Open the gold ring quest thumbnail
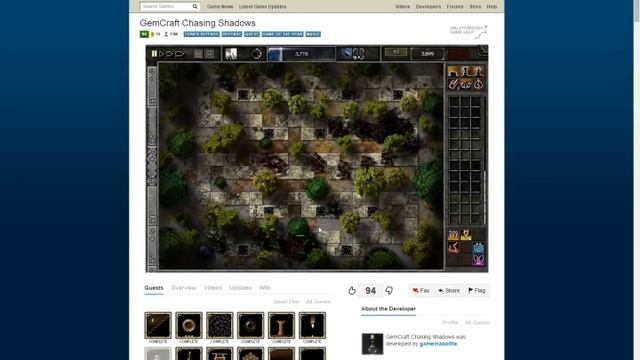Screen dimensions: 640x360 [189, 325]
